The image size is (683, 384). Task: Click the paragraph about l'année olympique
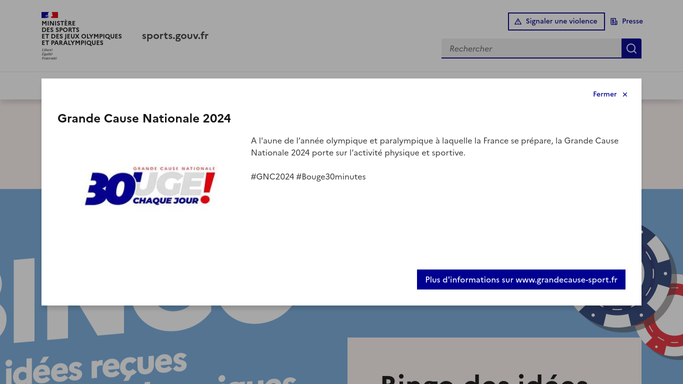435,147
